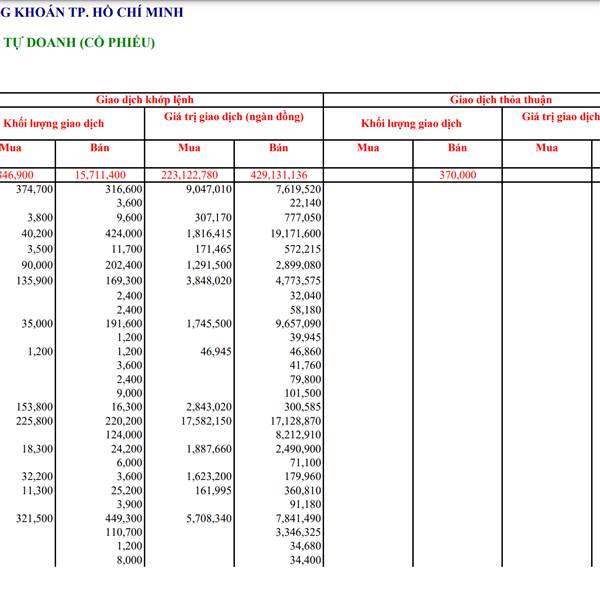Screen dimensions: 600x600
Task: Click cell value 777,050
Action: tap(303, 218)
